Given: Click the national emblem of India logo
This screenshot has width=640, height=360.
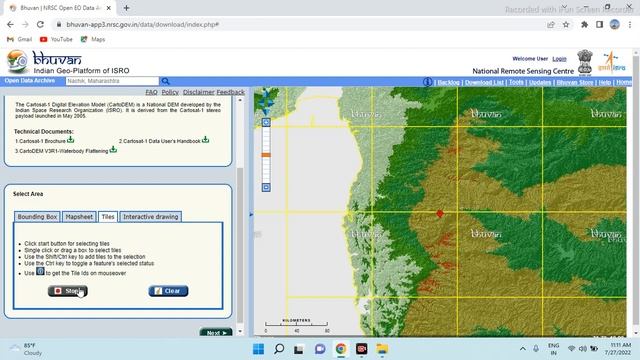Looking at the screenshot, I should tap(584, 62).
